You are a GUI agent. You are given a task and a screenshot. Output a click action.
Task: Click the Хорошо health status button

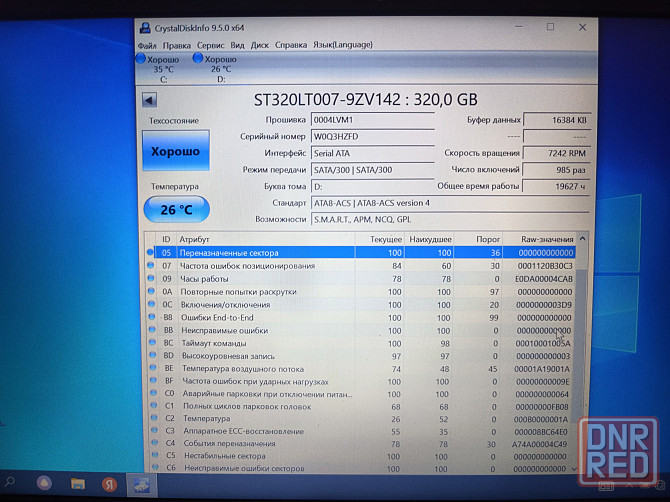(176, 151)
